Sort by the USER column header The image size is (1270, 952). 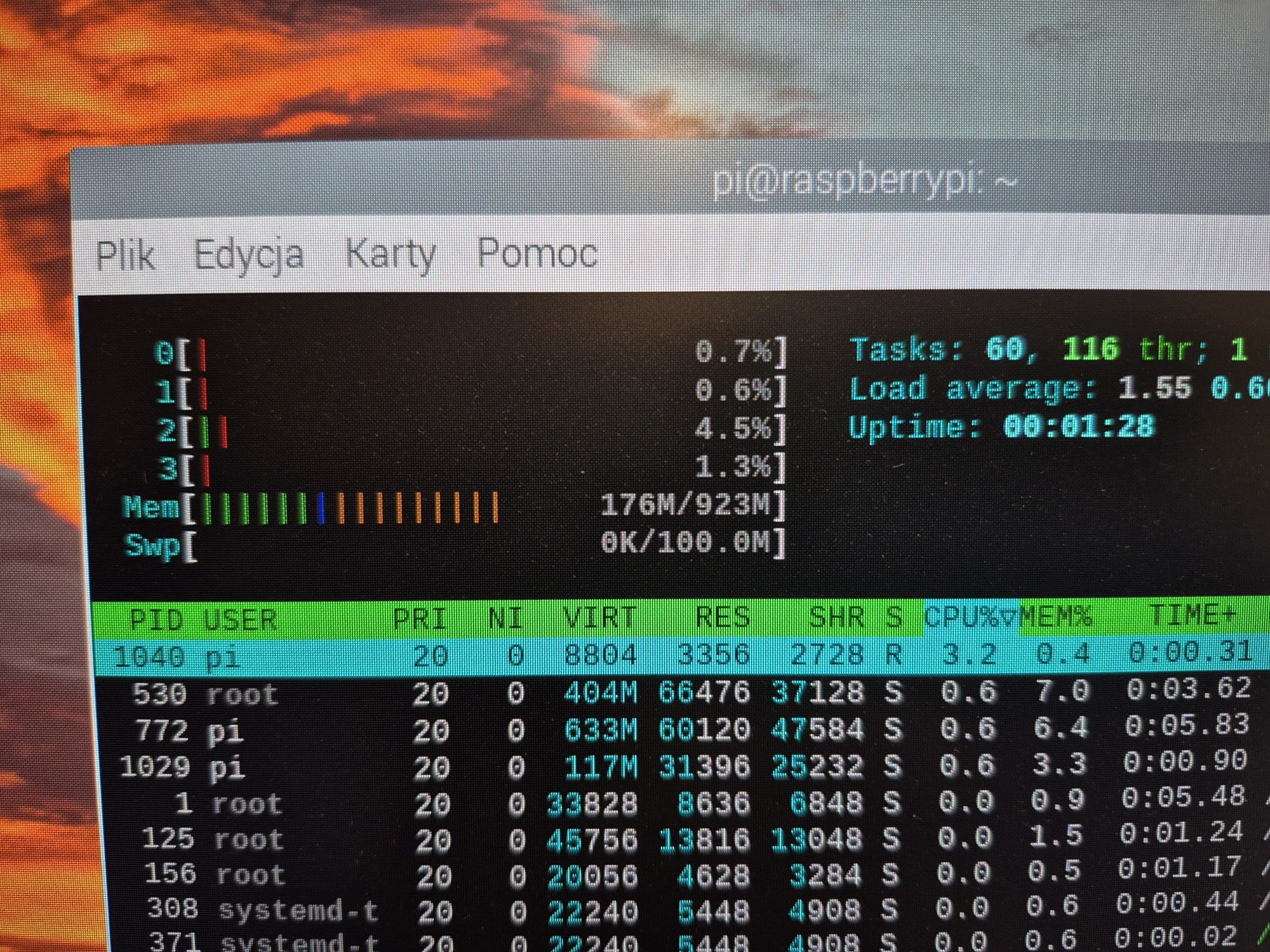pos(240,619)
